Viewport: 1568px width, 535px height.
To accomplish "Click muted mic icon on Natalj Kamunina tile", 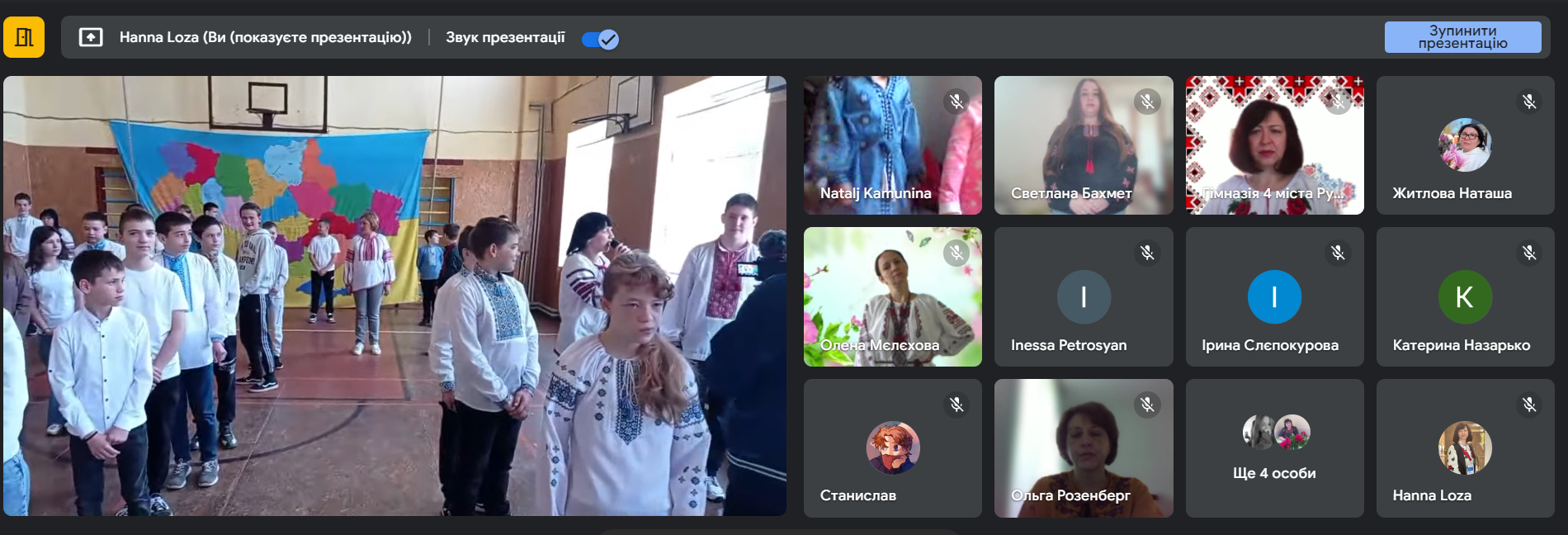I will (x=956, y=102).
